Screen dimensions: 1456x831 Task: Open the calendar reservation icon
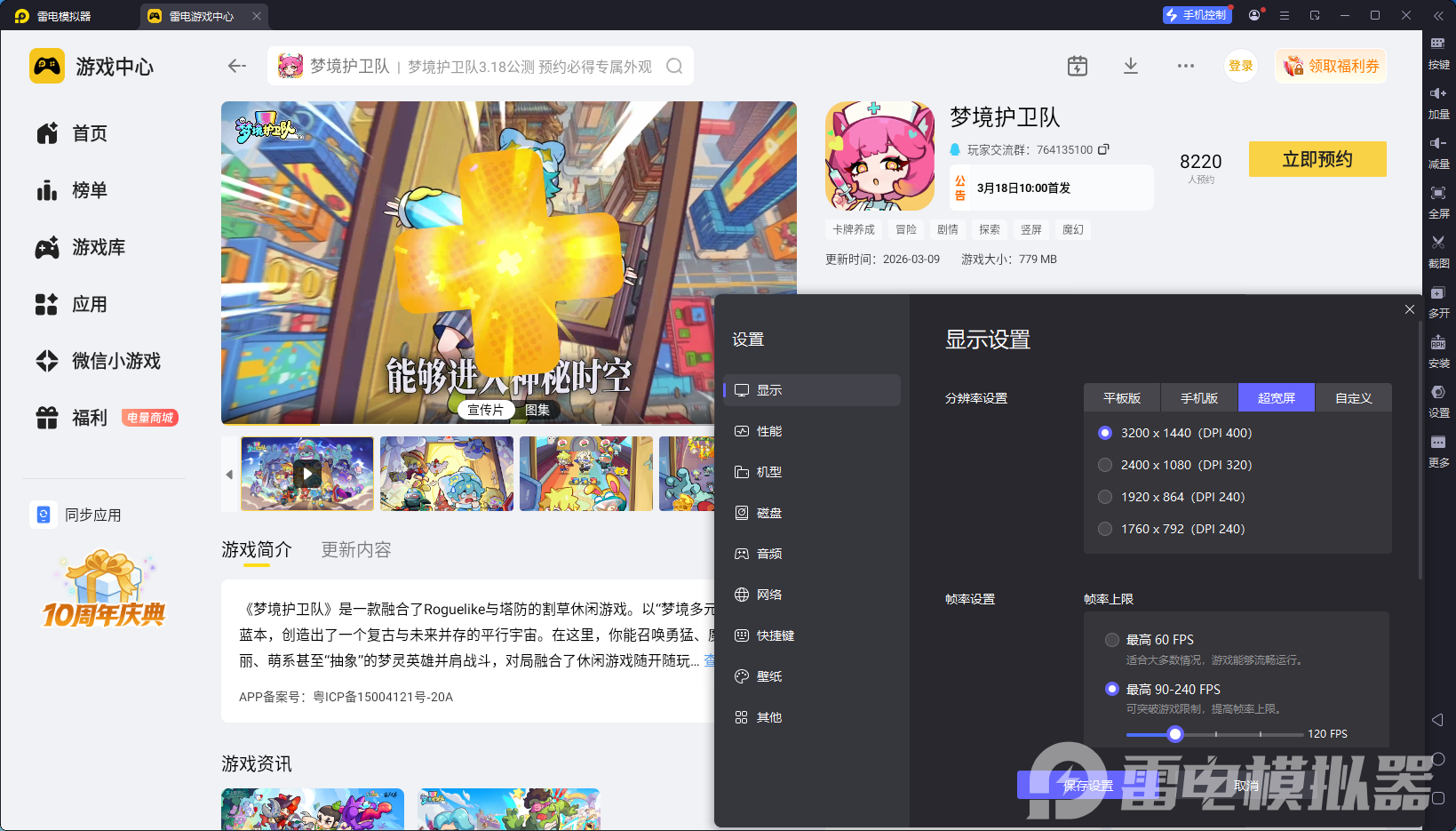pyautogui.click(x=1077, y=66)
